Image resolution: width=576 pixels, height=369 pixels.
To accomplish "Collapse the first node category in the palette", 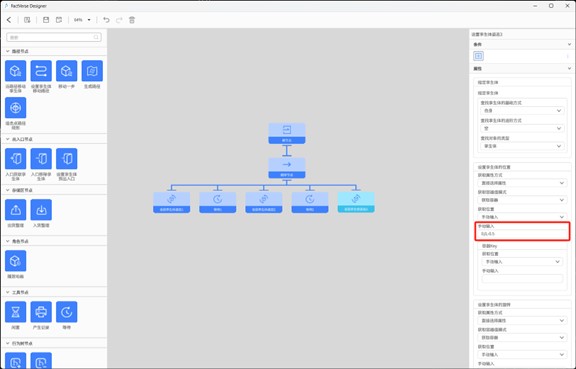I will 8,51.
